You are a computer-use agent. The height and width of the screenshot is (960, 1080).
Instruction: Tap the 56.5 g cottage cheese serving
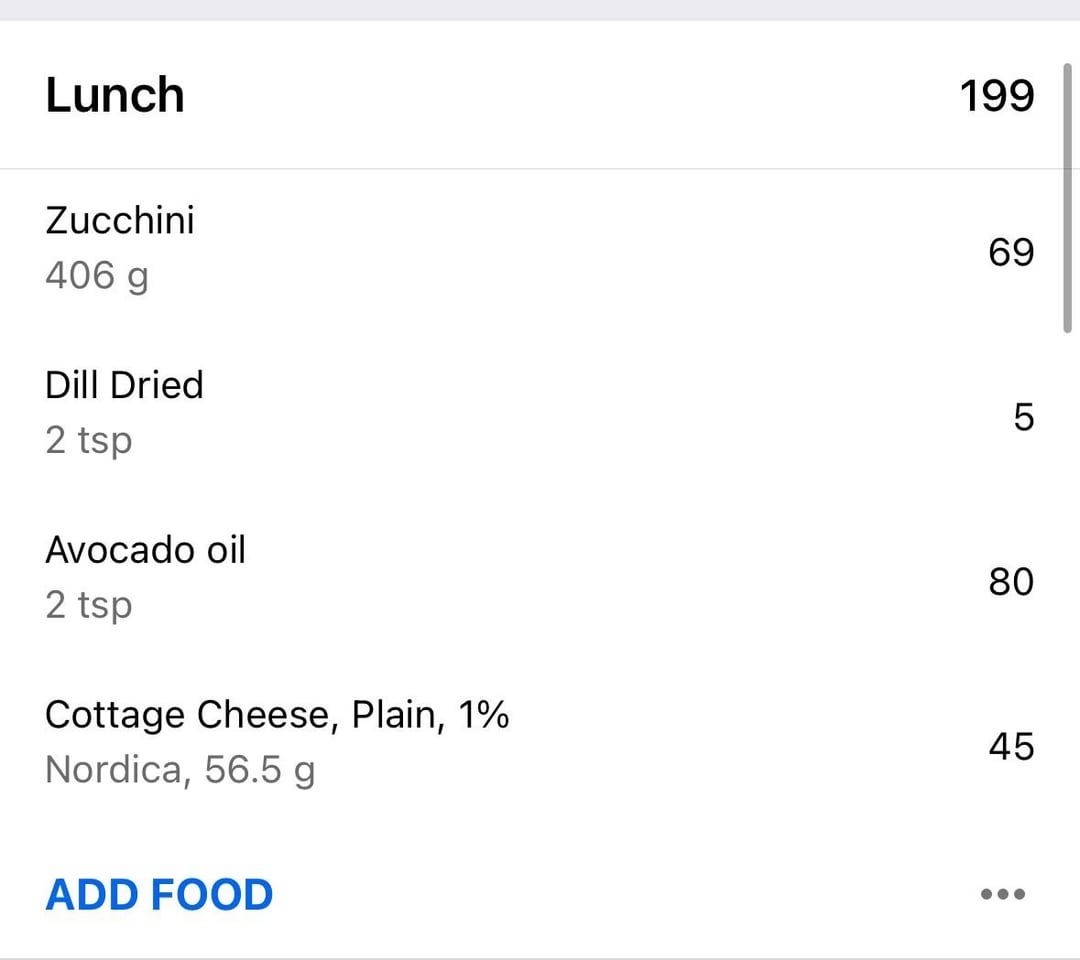(x=260, y=770)
